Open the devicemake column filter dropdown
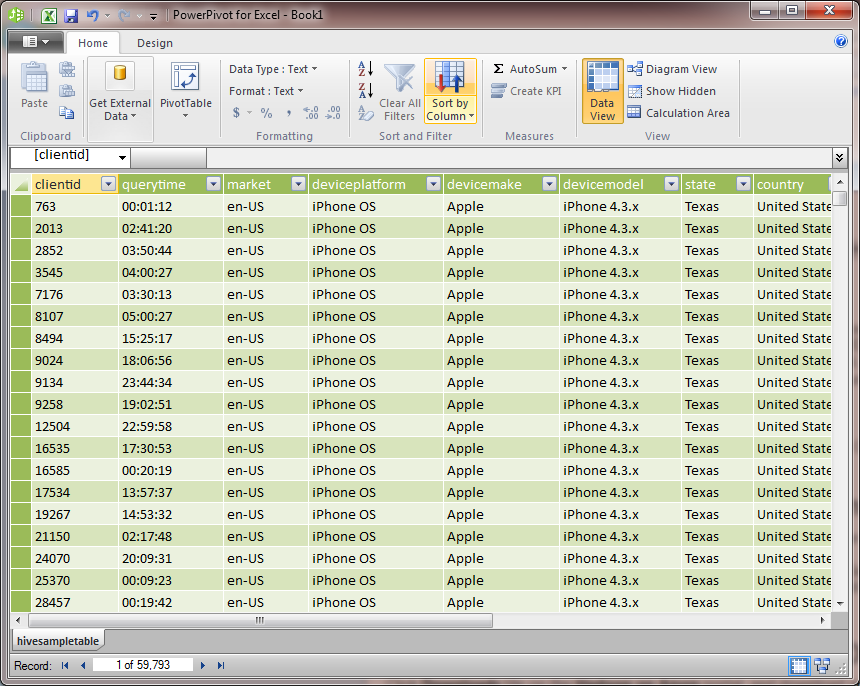 pos(547,184)
